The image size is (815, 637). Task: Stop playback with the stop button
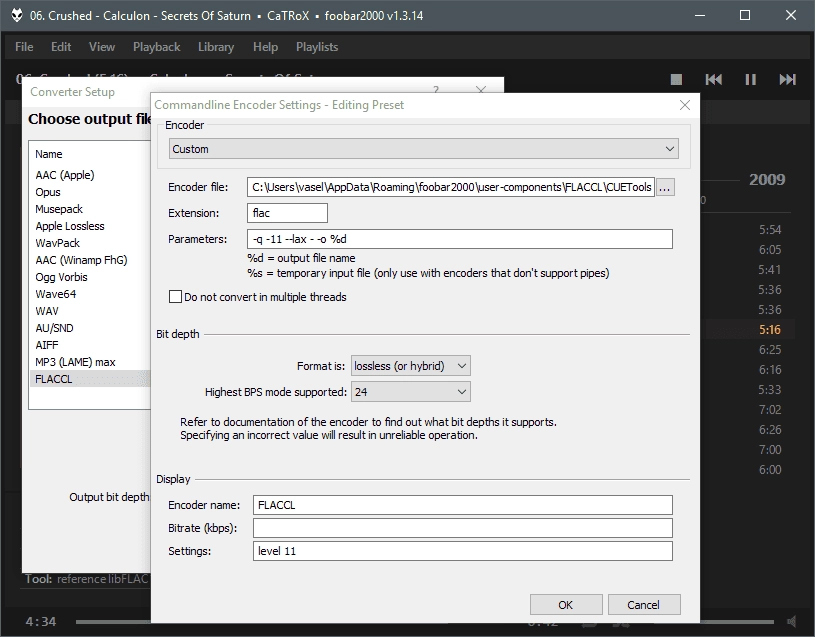[676, 79]
